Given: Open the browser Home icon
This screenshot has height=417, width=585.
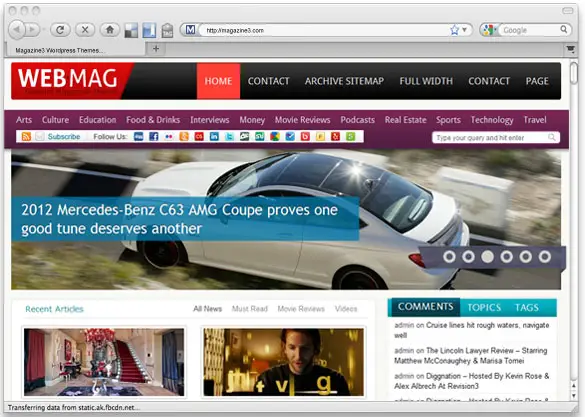Looking at the screenshot, I should point(110,30).
